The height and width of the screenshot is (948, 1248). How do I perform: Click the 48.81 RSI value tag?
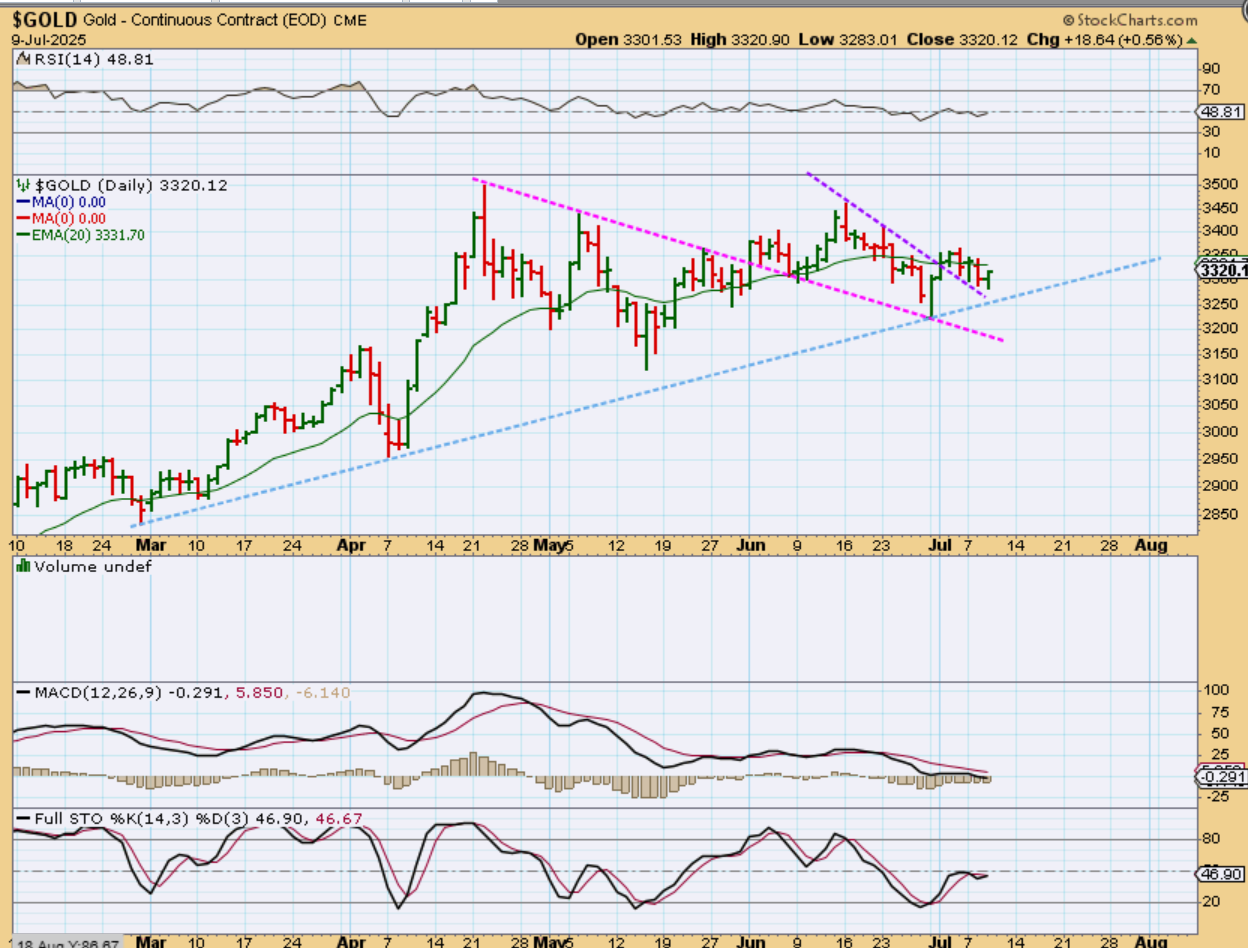(1221, 113)
